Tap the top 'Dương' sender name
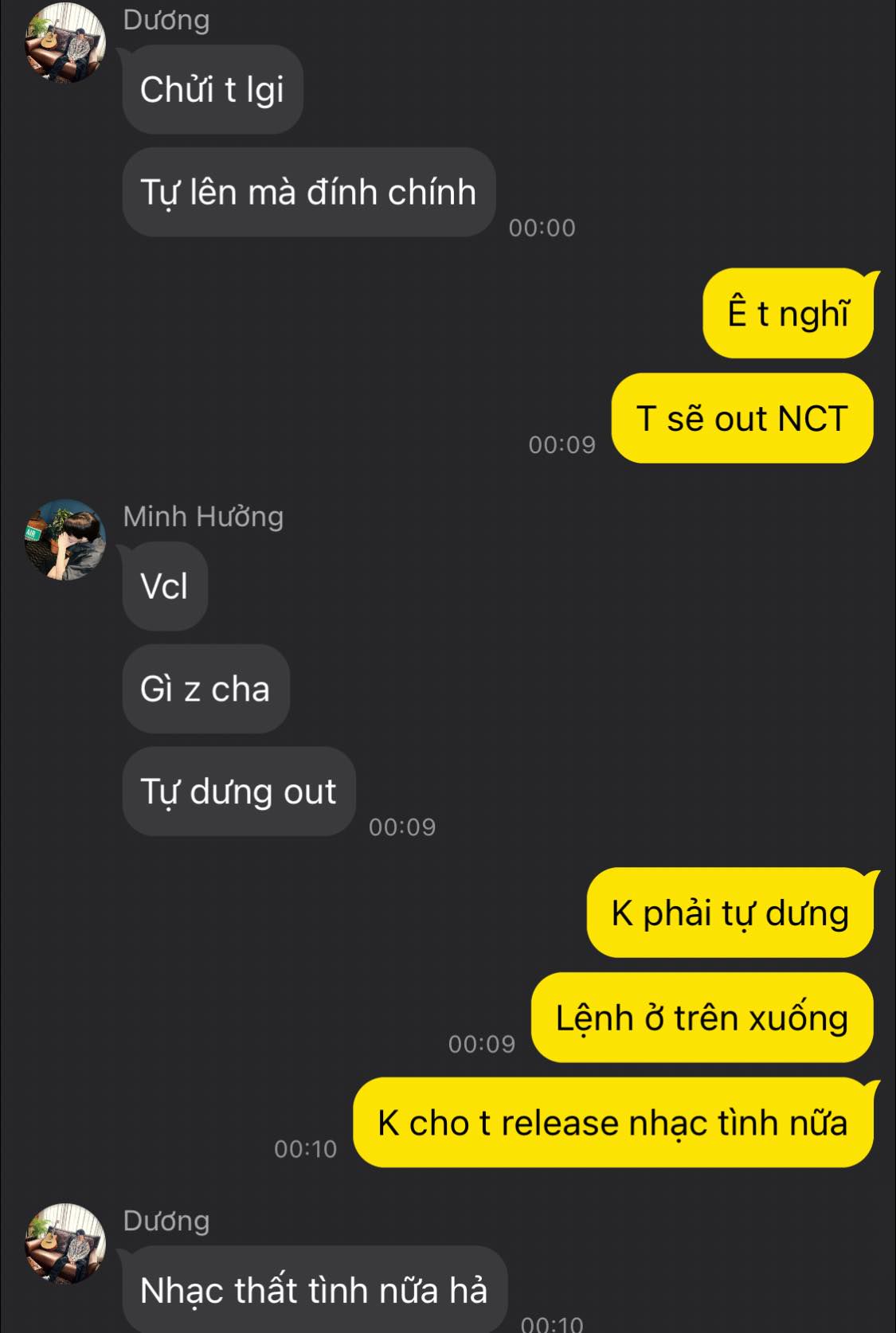This screenshot has width=896, height=1333. pyautogui.click(x=166, y=19)
